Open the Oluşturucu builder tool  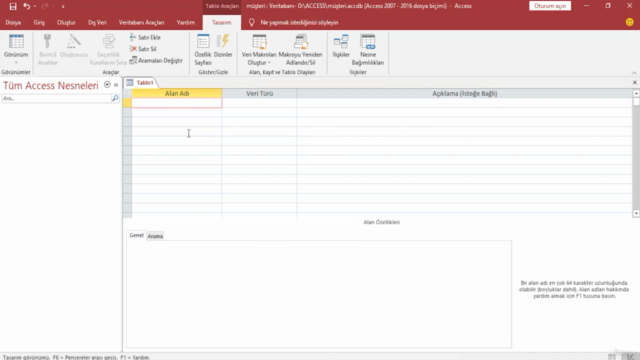tap(73, 47)
